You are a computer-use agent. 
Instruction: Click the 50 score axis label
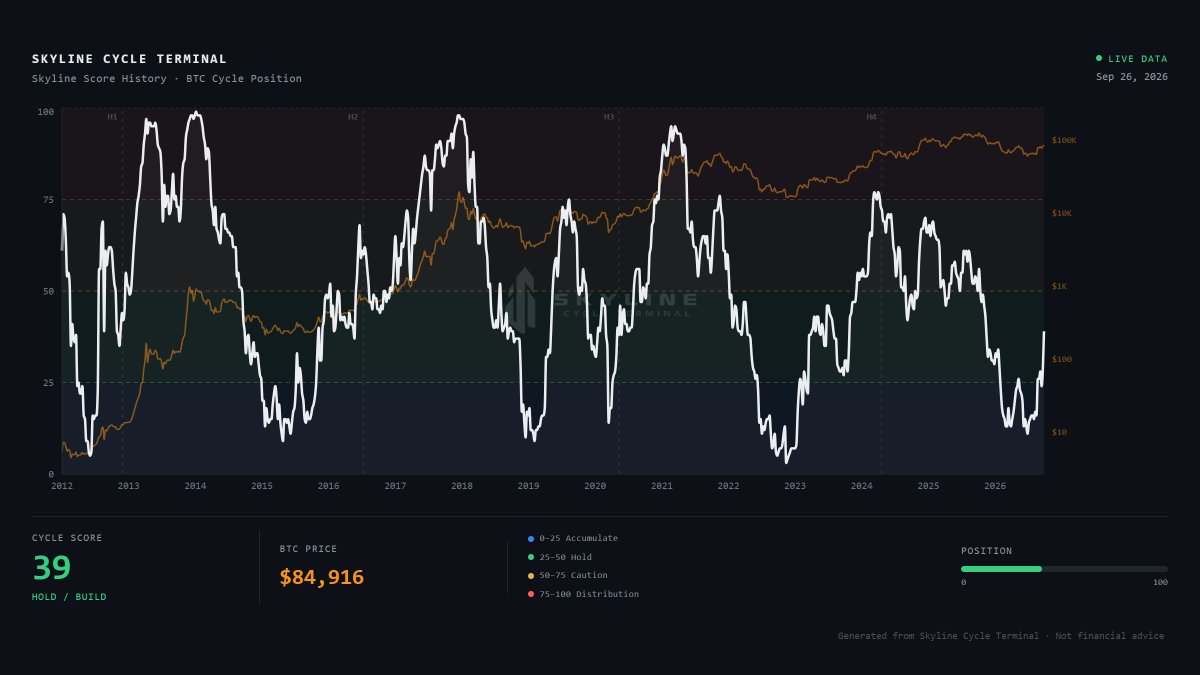(x=48, y=291)
